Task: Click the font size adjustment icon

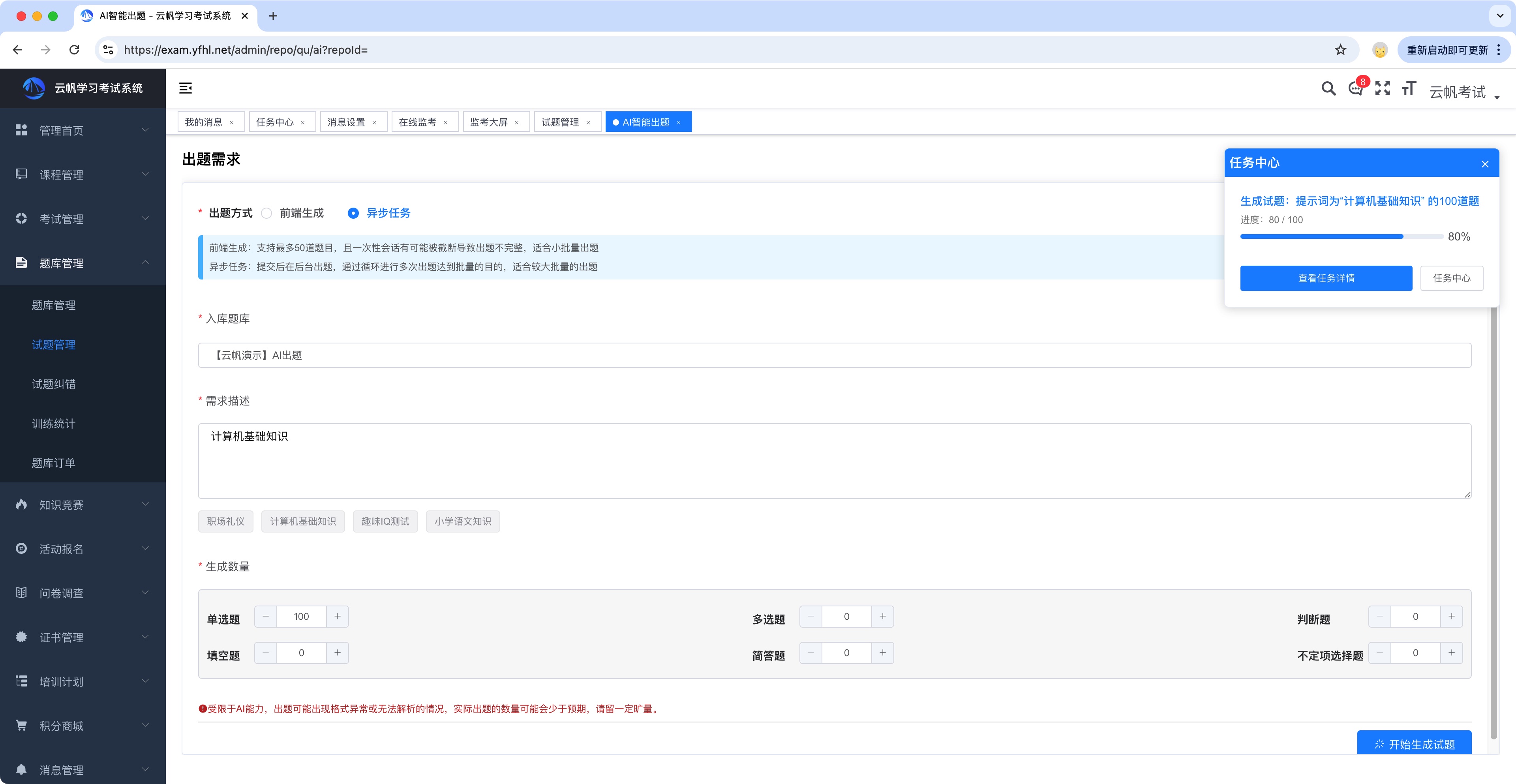Action: click(1409, 88)
